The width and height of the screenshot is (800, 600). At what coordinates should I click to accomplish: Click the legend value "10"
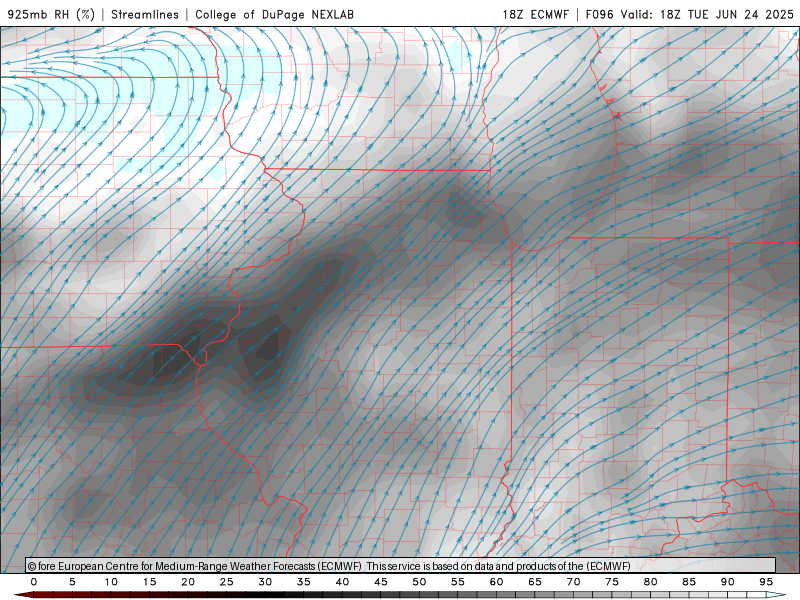(111, 582)
